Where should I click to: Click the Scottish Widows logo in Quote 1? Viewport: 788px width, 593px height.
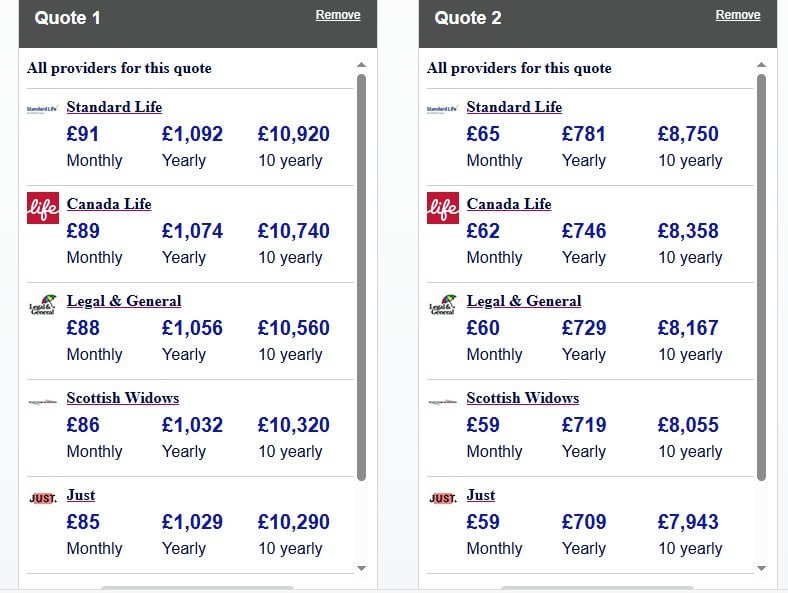click(x=42, y=402)
